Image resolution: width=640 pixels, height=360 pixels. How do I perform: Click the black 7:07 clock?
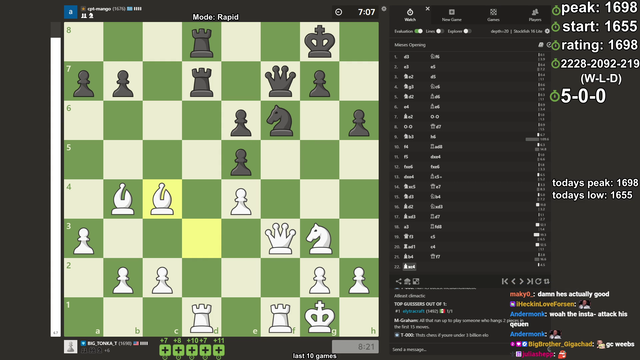pyautogui.click(x=355, y=12)
